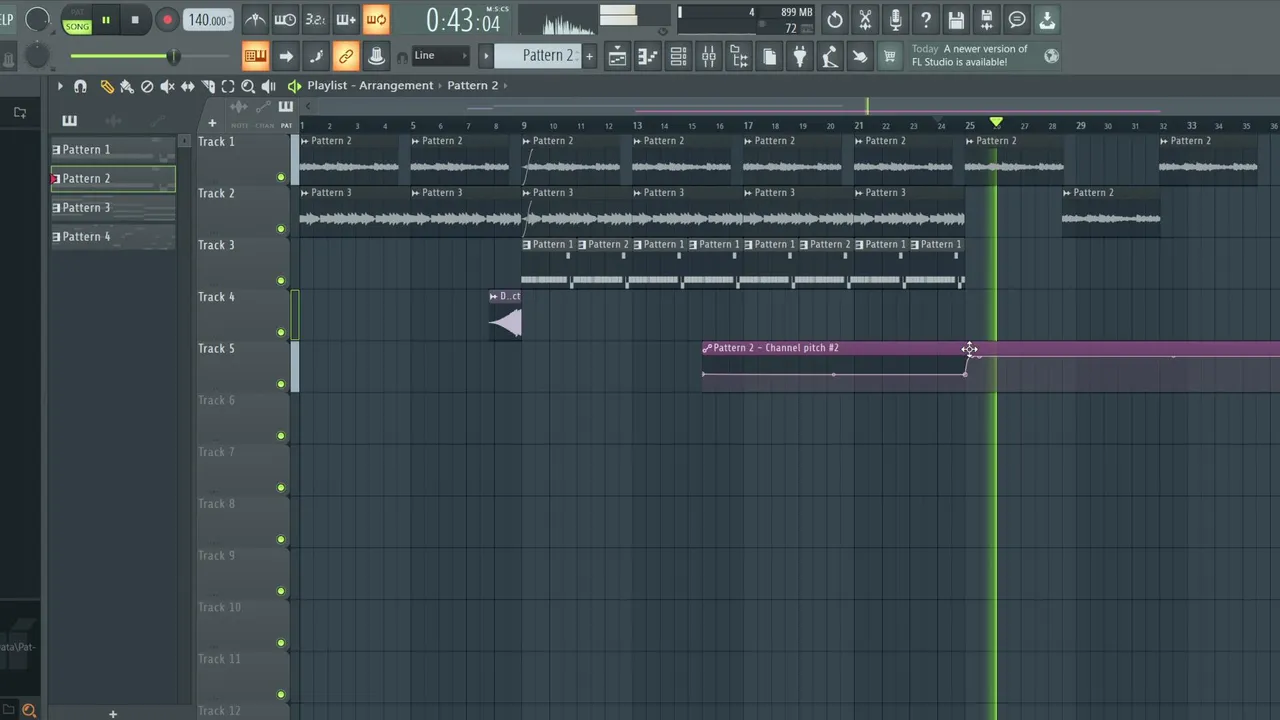Open playlist options arrow menu
1280x720 pixels.
click(x=59, y=86)
